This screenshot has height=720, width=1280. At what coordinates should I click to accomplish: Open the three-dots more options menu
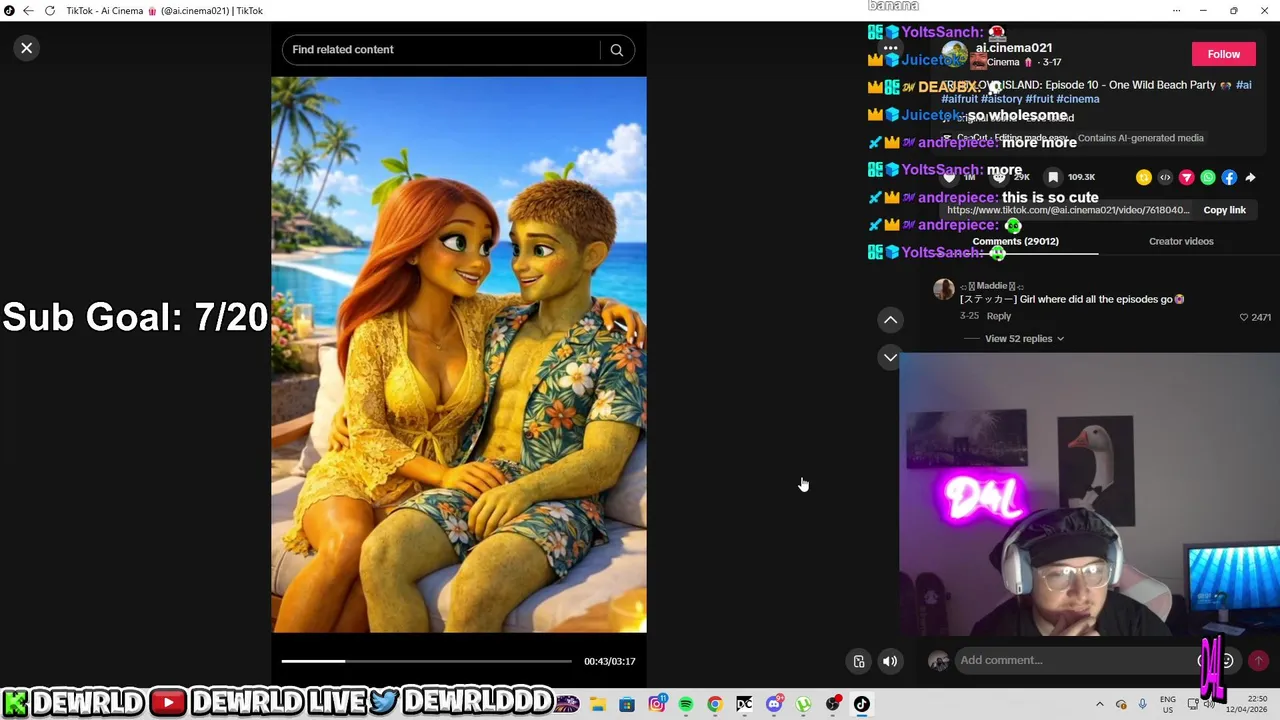[x=890, y=48]
